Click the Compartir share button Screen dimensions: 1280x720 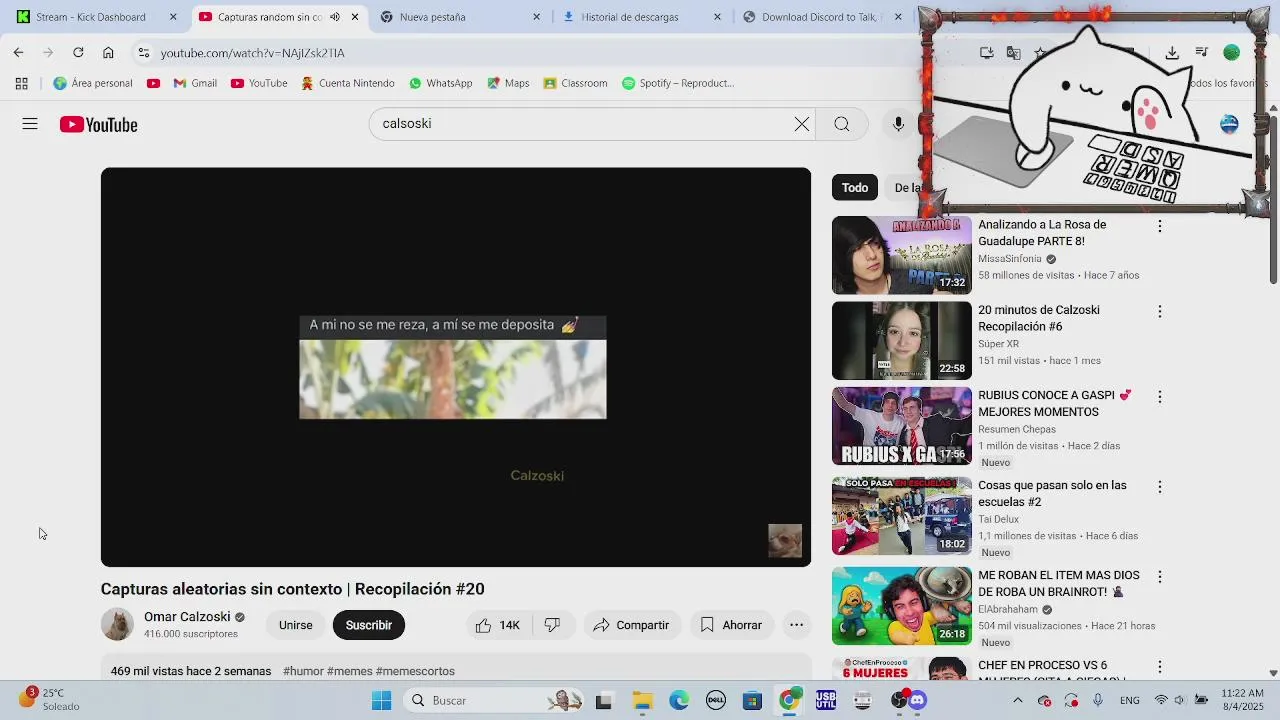631,625
